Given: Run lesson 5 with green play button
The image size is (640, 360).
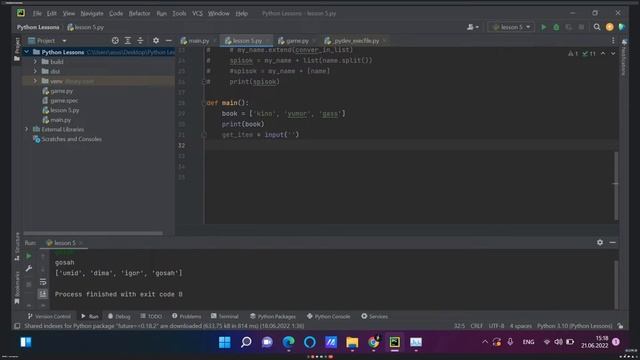Looking at the screenshot, I should [543, 27].
